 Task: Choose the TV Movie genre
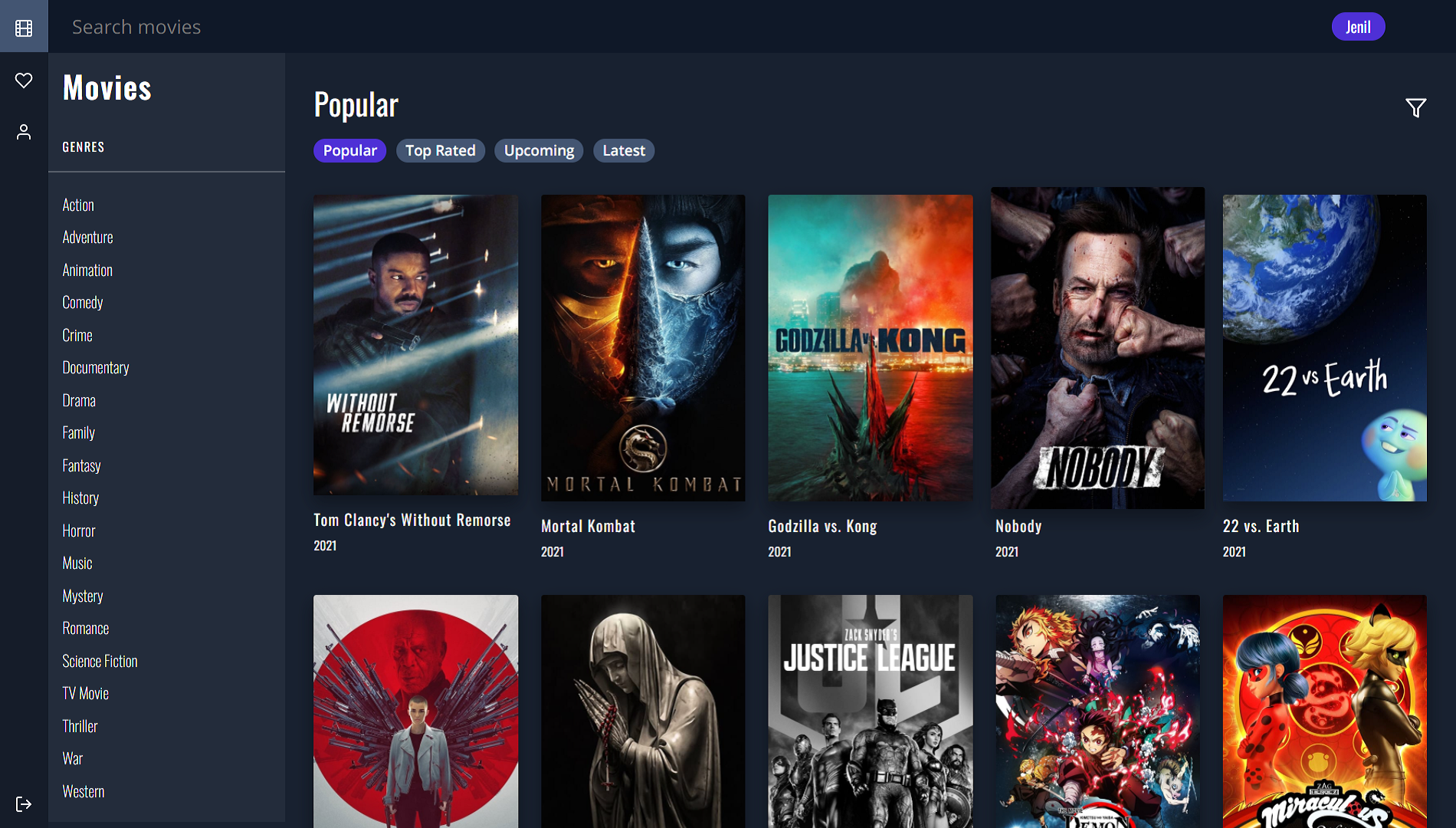tap(86, 694)
